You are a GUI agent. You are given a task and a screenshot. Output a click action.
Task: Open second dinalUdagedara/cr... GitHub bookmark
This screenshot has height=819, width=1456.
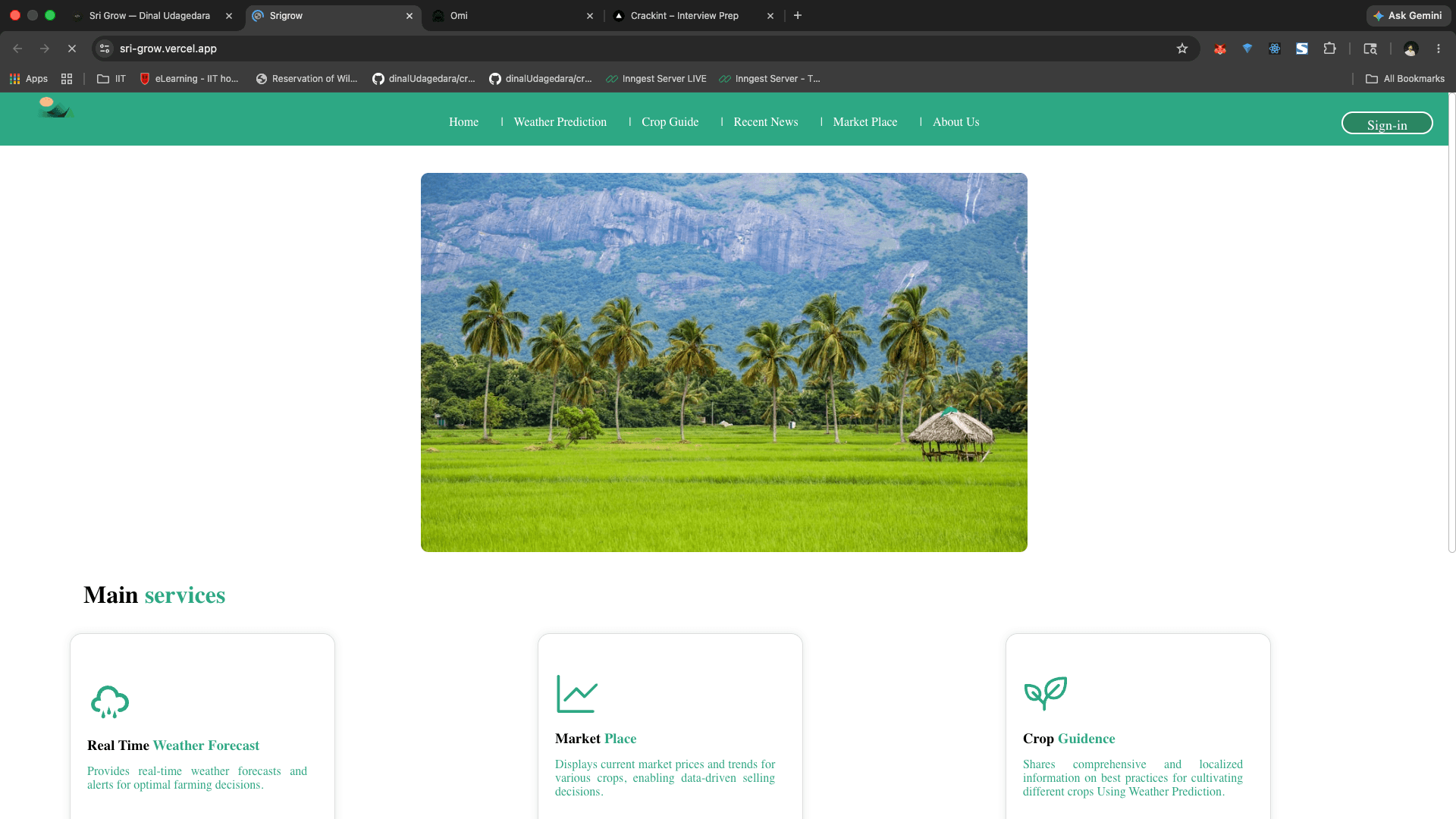click(x=541, y=79)
